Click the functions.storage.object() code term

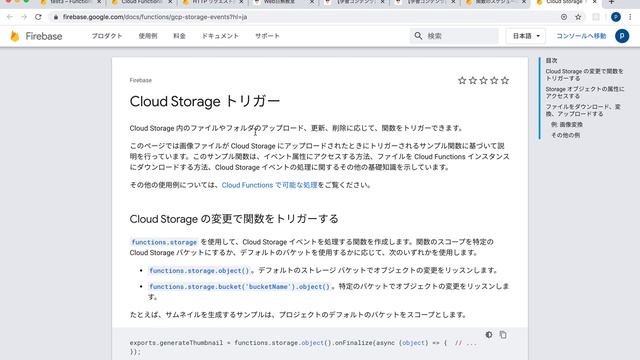pos(199,271)
